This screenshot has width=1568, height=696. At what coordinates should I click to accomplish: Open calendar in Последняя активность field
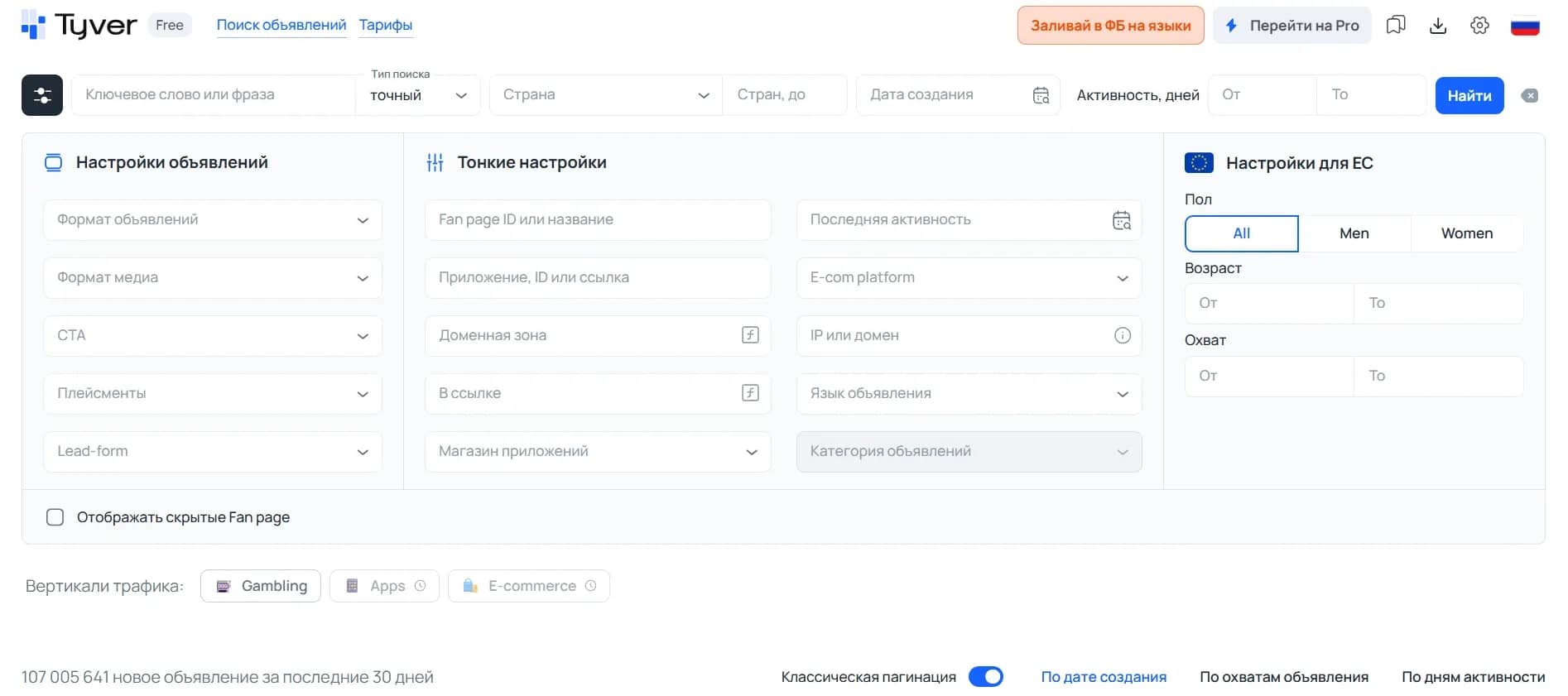[x=1122, y=220]
